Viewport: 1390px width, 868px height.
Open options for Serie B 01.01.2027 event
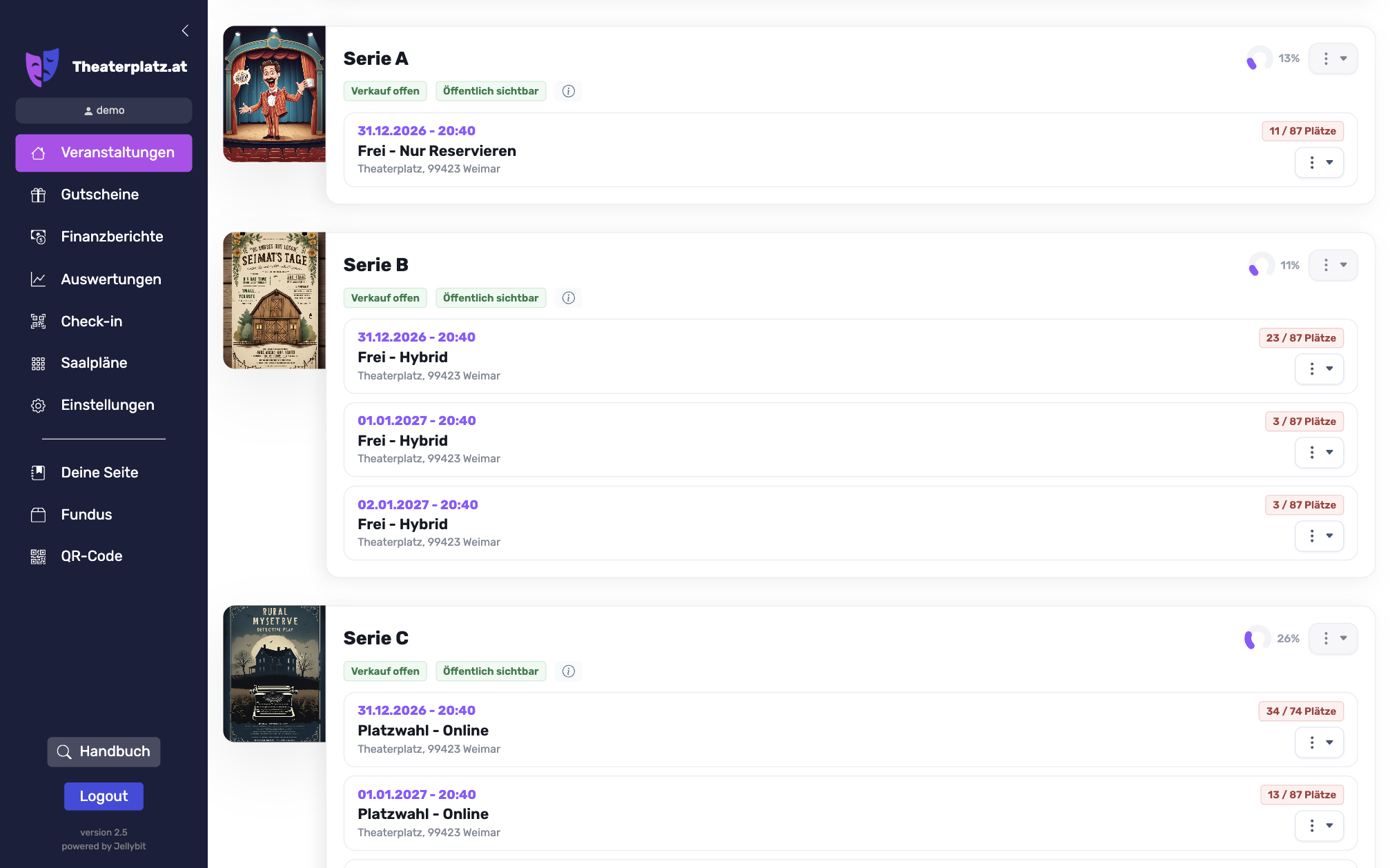coord(1319,453)
